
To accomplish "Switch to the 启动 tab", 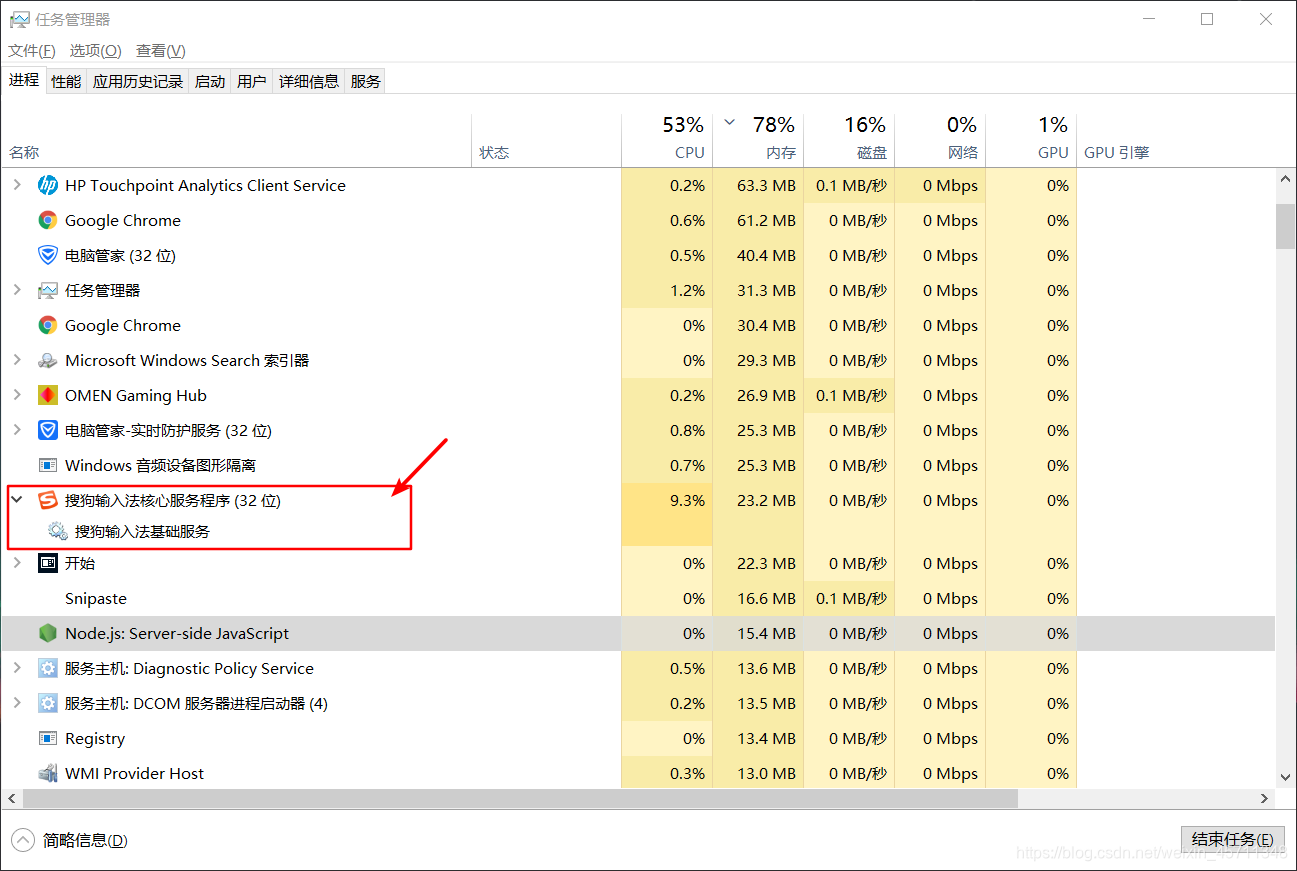I will [210, 81].
